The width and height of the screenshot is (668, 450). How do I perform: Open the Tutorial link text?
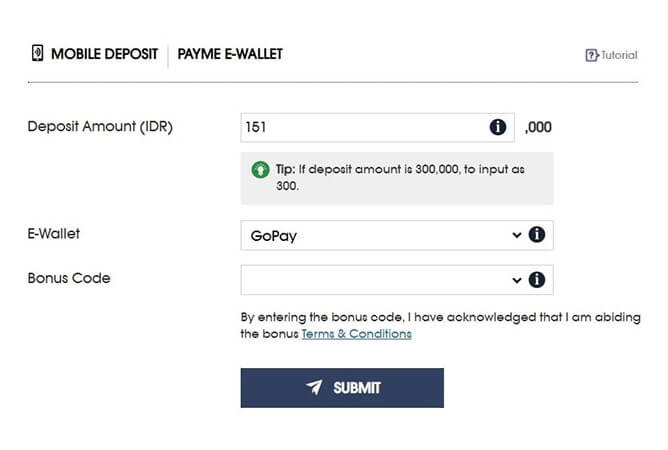619,55
